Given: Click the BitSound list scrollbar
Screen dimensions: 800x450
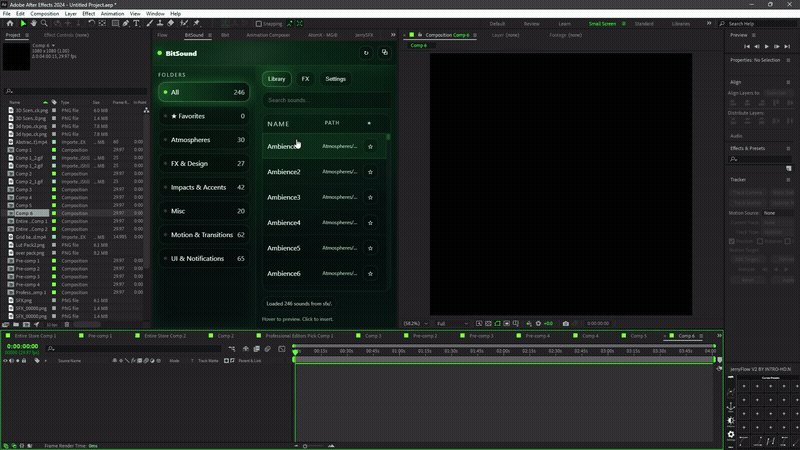Looking at the screenshot, I should pyautogui.click(x=388, y=137).
